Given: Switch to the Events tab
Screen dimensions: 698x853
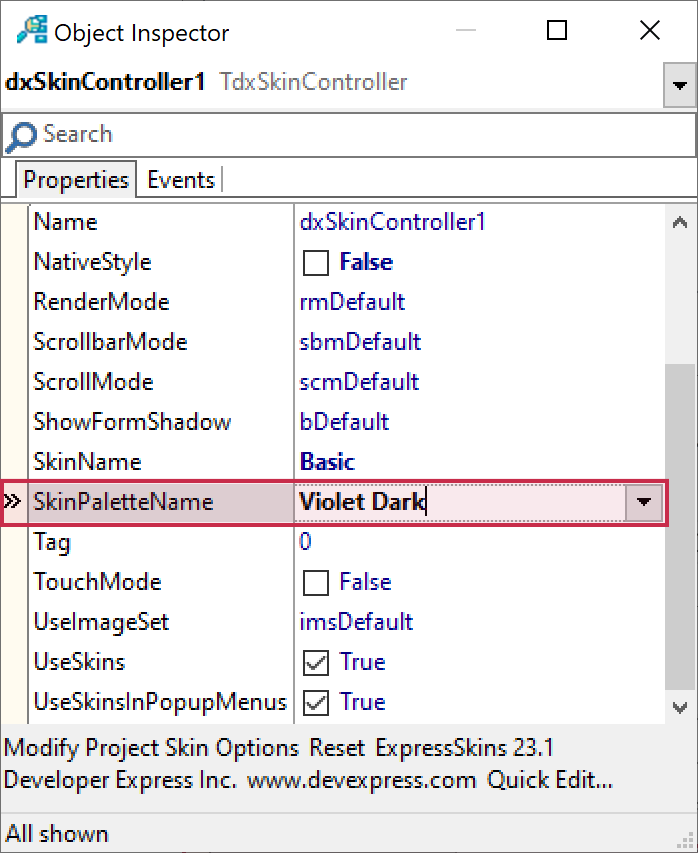Looking at the screenshot, I should [x=181, y=180].
